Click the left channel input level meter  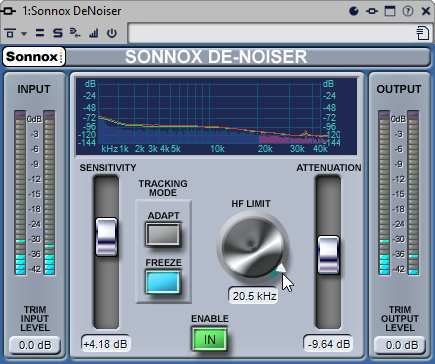[20, 193]
